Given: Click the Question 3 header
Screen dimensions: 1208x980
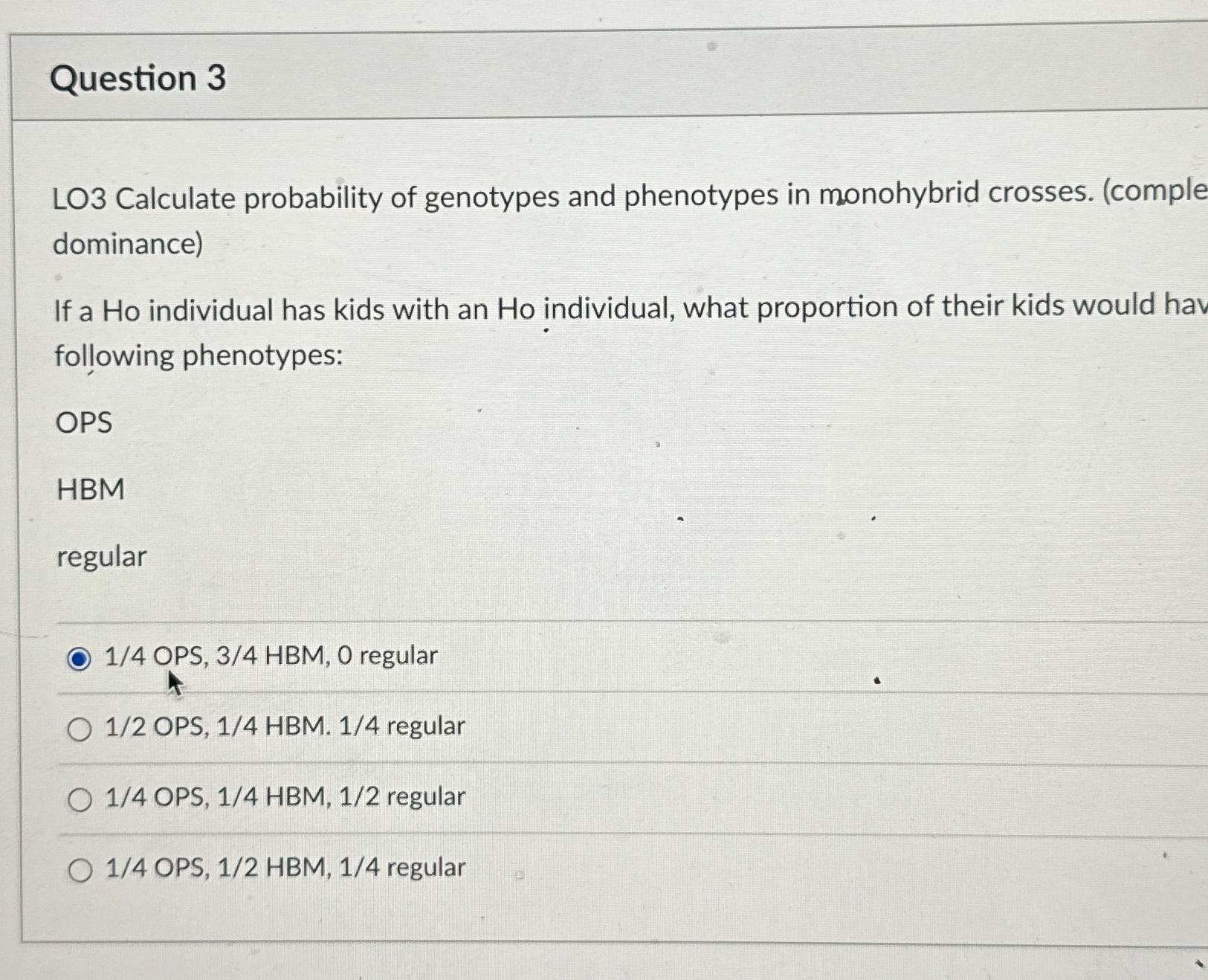Looking at the screenshot, I should (136, 78).
